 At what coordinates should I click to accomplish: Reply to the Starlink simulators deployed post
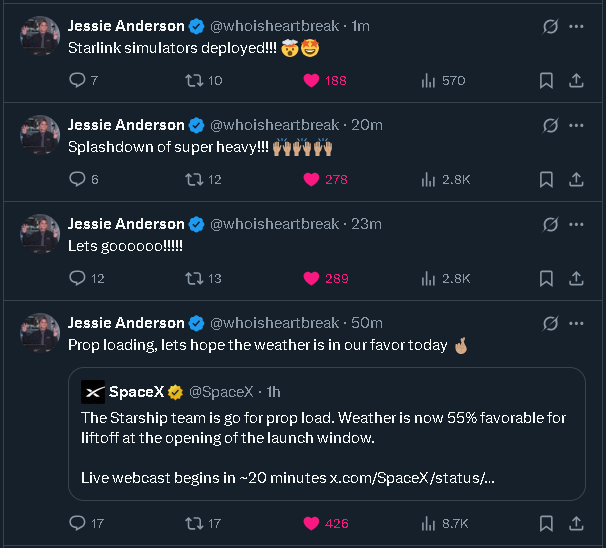(77, 80)
